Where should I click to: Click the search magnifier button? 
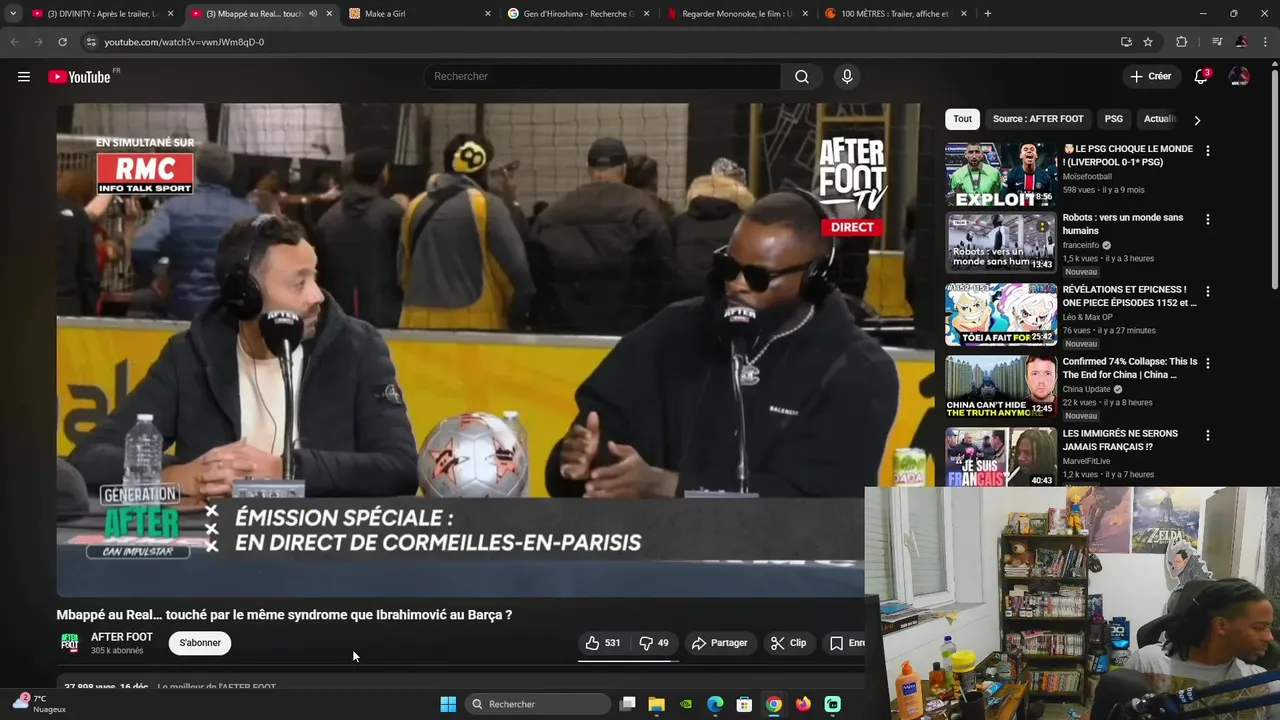click(802, 77)
